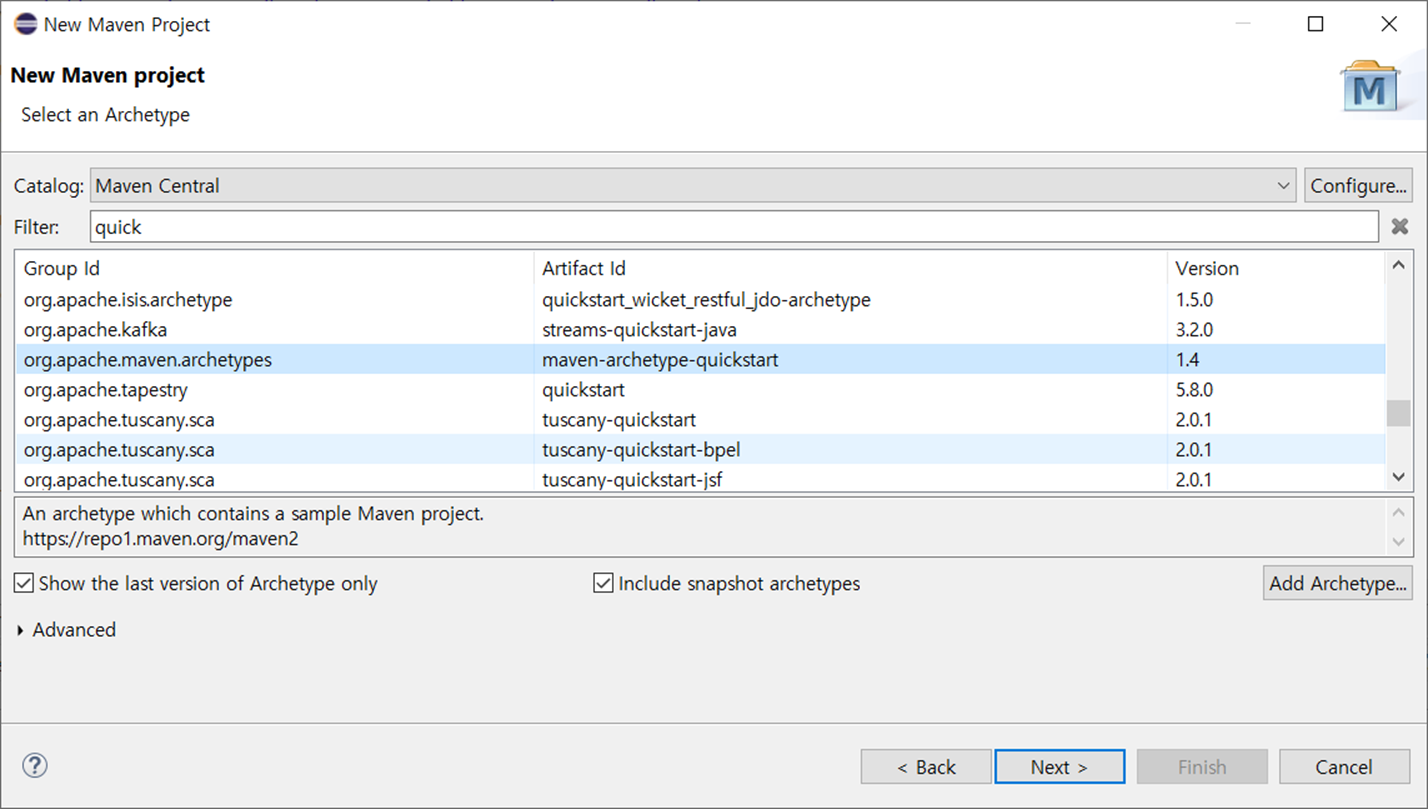Select the org.apache.tapestry row

click(700, 389)
